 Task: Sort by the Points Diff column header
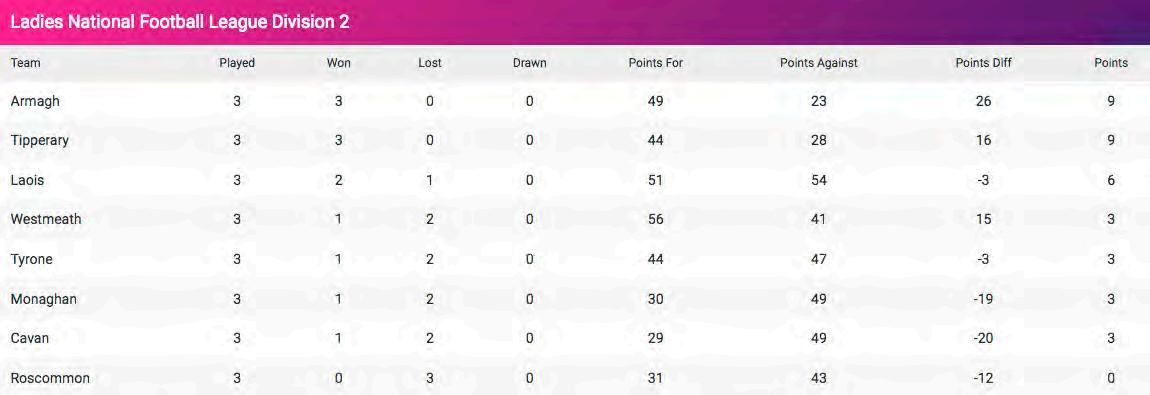pyautogui.click(x=984, y=63)
